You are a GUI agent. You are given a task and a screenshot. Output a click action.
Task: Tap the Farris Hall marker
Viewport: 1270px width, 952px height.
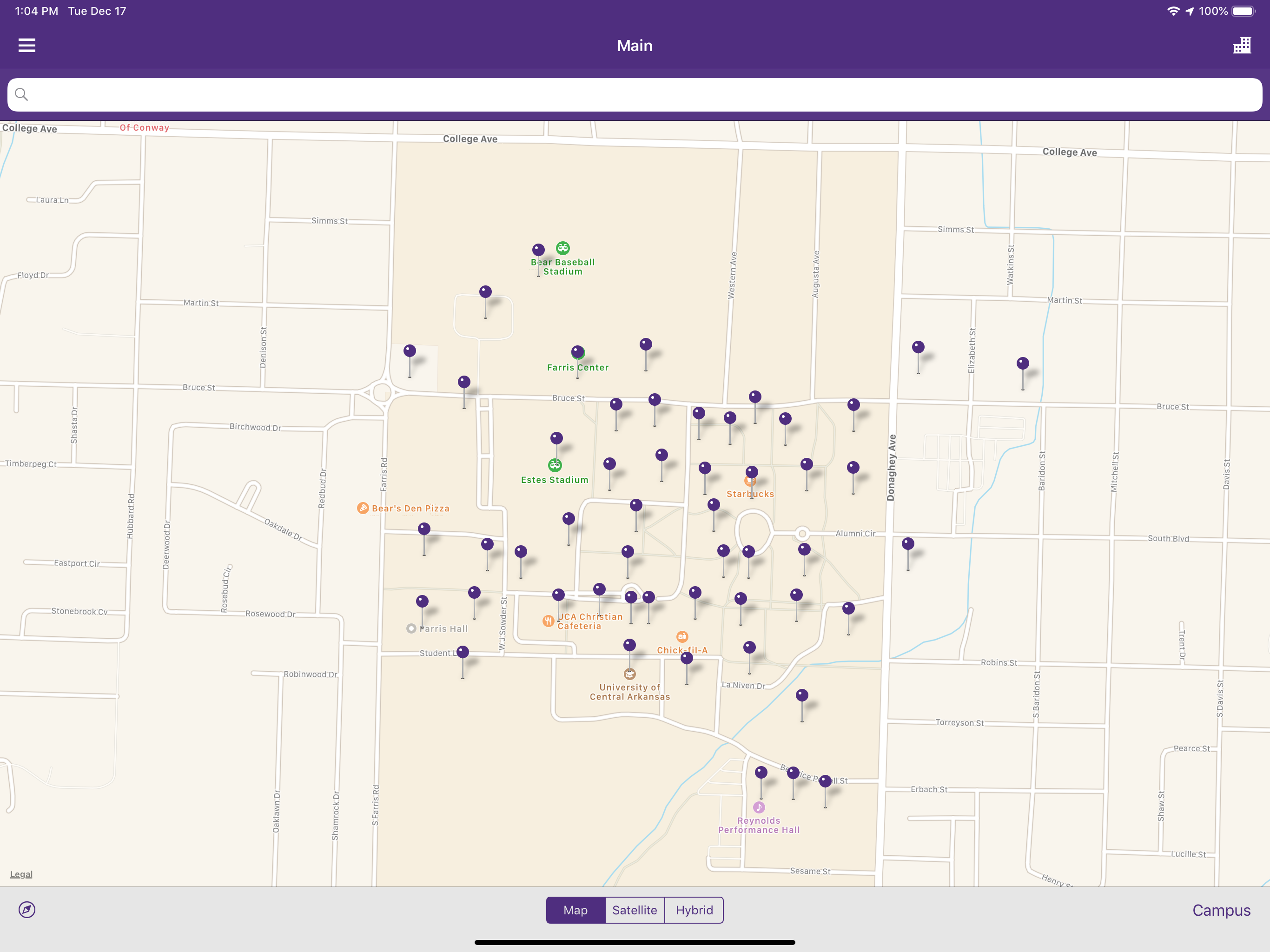[x=411, y=629]
